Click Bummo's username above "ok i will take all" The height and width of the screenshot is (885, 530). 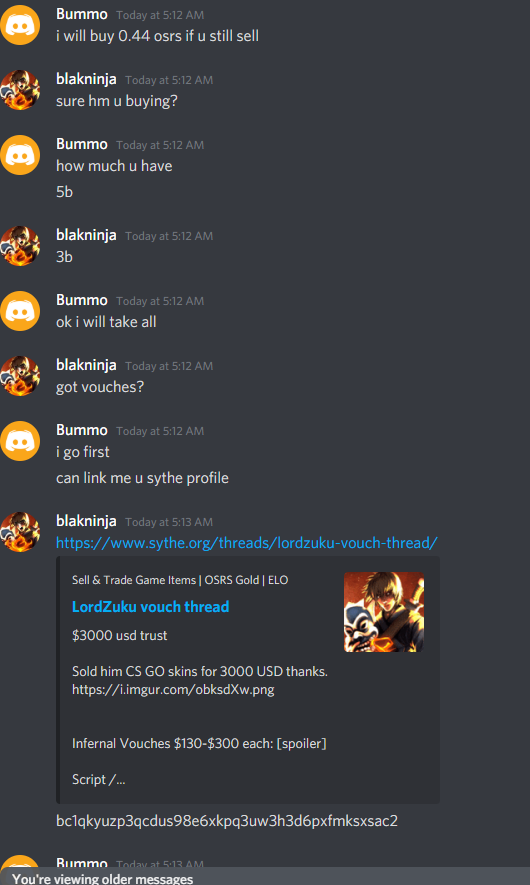(82, 300)
